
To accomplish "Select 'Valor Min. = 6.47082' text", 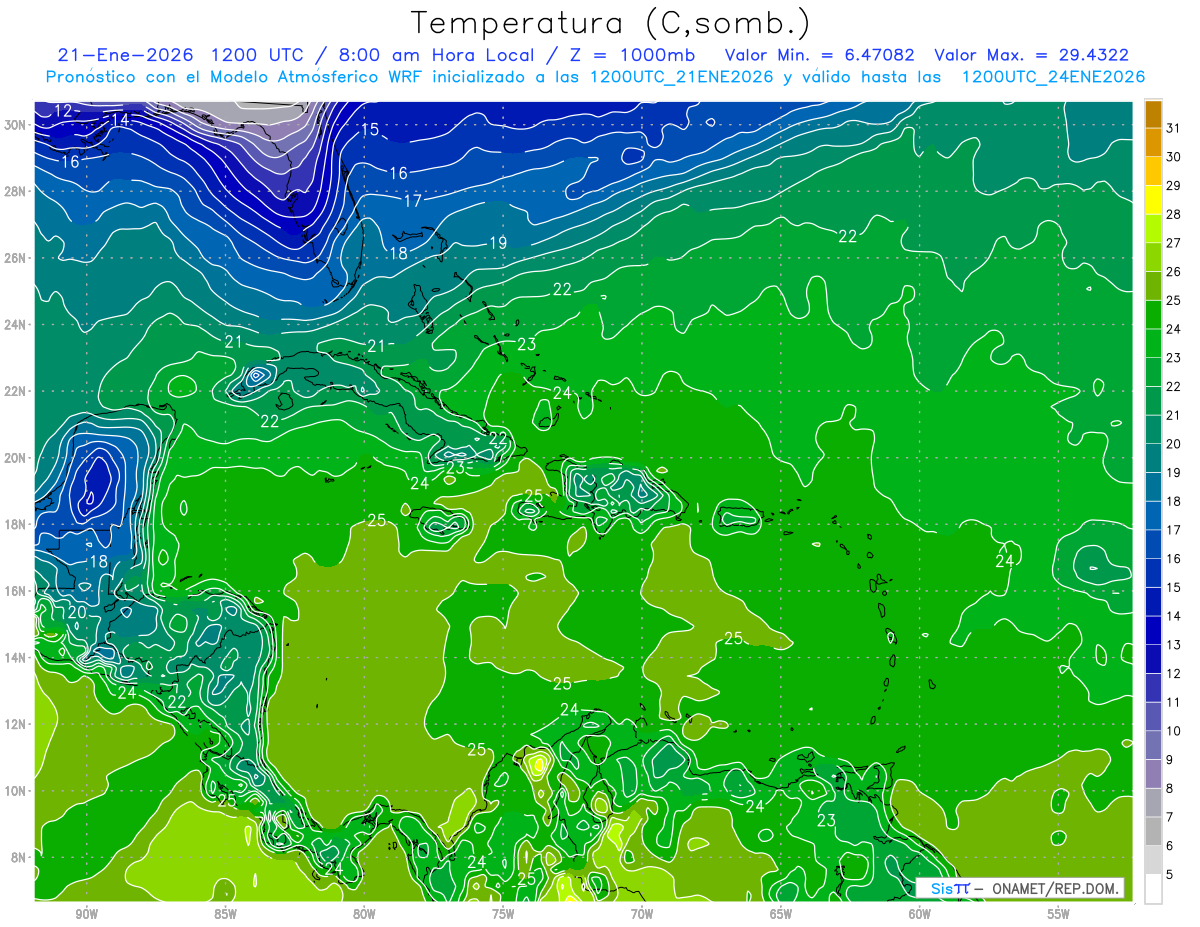I will click(819, 56).
